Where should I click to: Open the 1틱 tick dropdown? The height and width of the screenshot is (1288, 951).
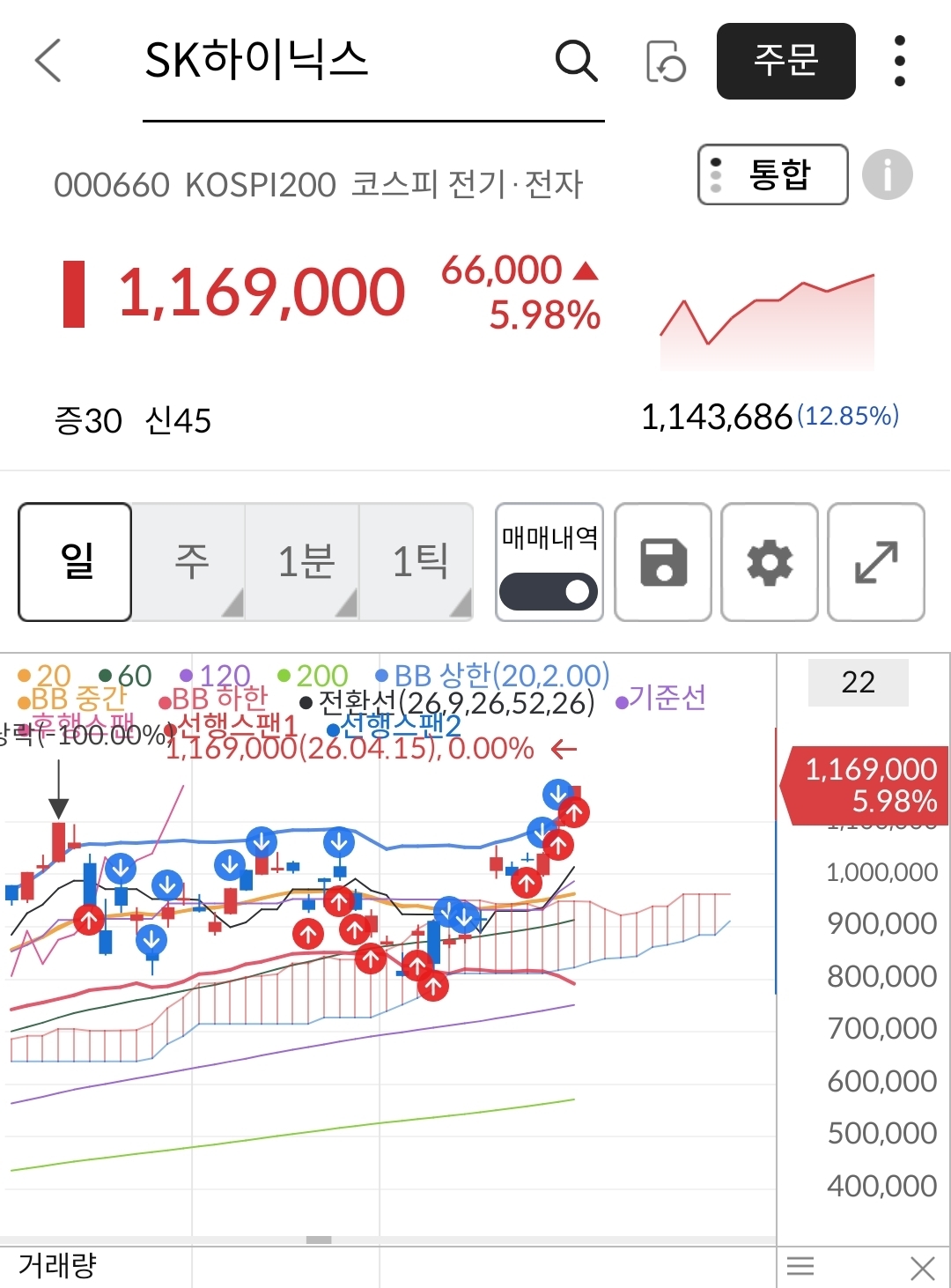(x=419, y=562)
